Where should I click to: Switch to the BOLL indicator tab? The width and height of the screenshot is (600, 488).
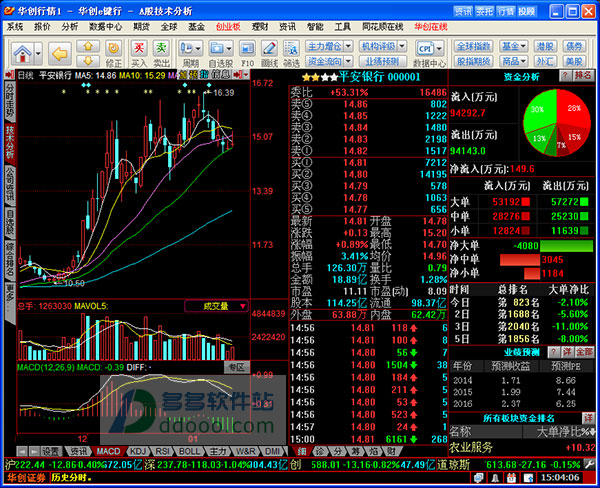(189, 451)
